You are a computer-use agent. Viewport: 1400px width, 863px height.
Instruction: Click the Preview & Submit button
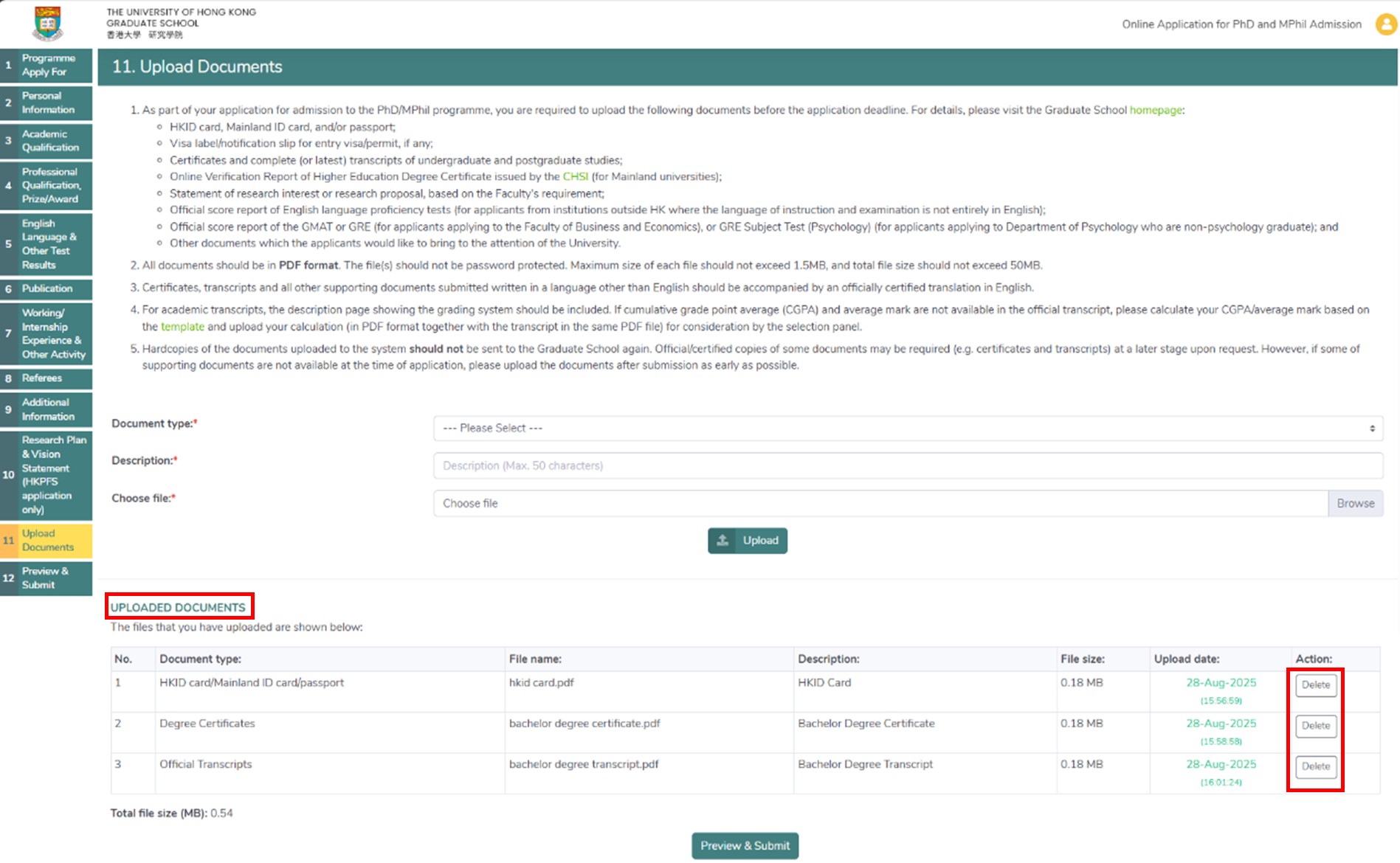745,845
